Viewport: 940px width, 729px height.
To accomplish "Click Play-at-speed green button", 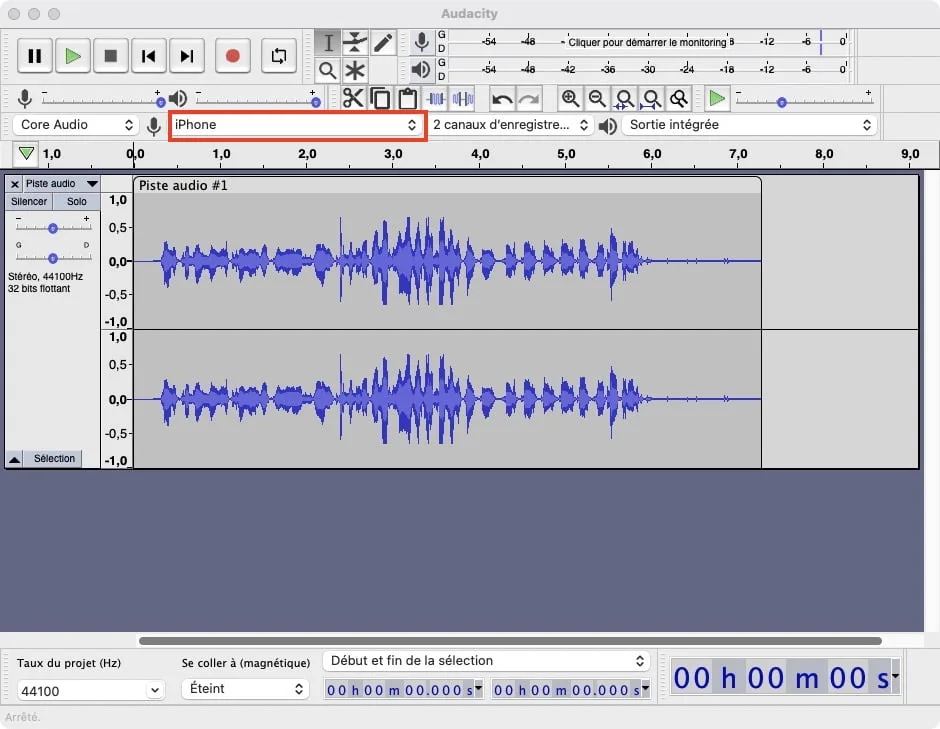I will click(x=716, y=98).
